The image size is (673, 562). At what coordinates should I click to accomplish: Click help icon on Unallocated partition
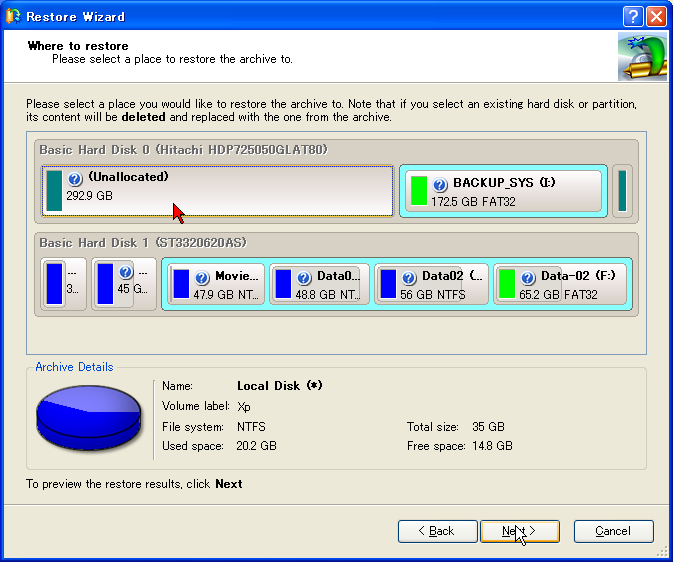pos(75,179)
